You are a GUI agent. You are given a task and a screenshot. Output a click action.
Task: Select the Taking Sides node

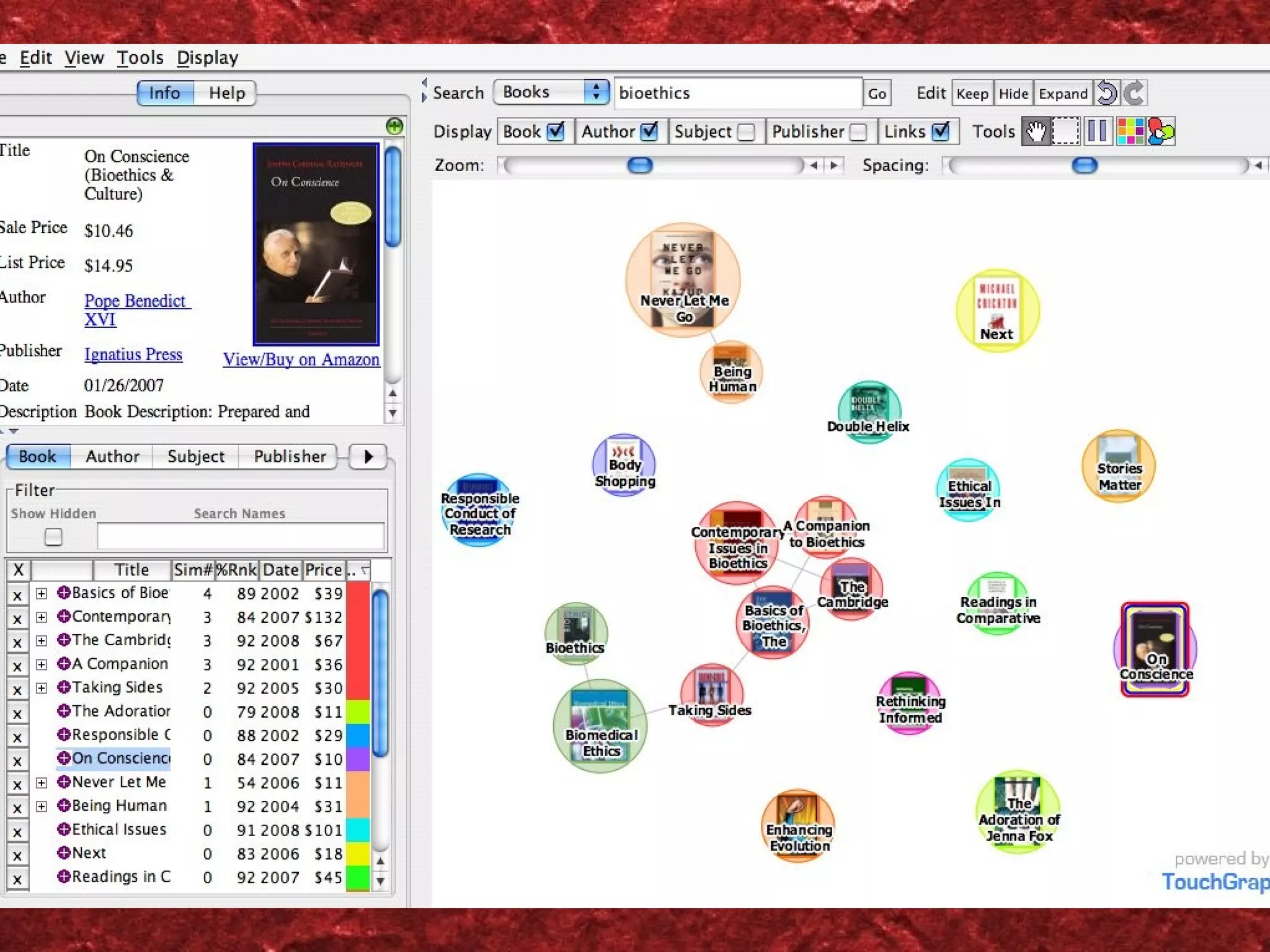point(711,695)
